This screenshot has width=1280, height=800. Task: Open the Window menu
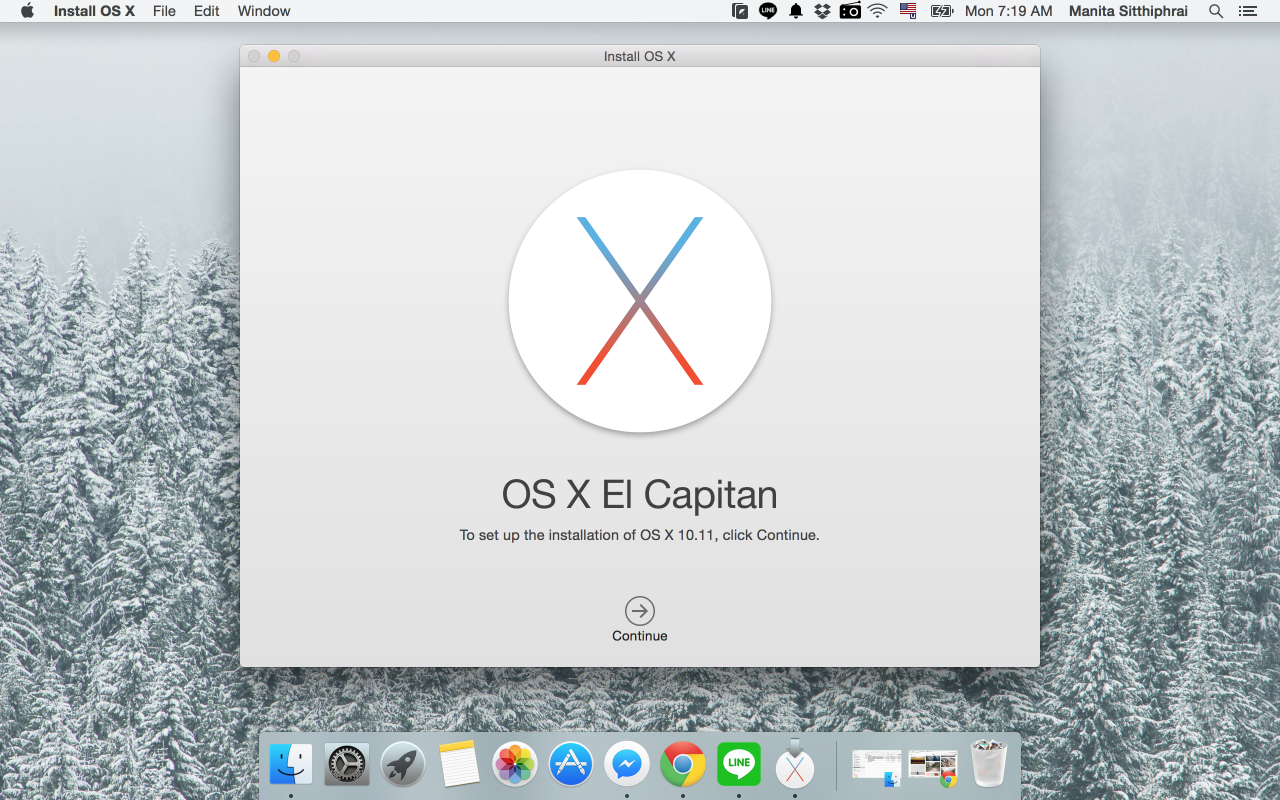pos(264,11)
